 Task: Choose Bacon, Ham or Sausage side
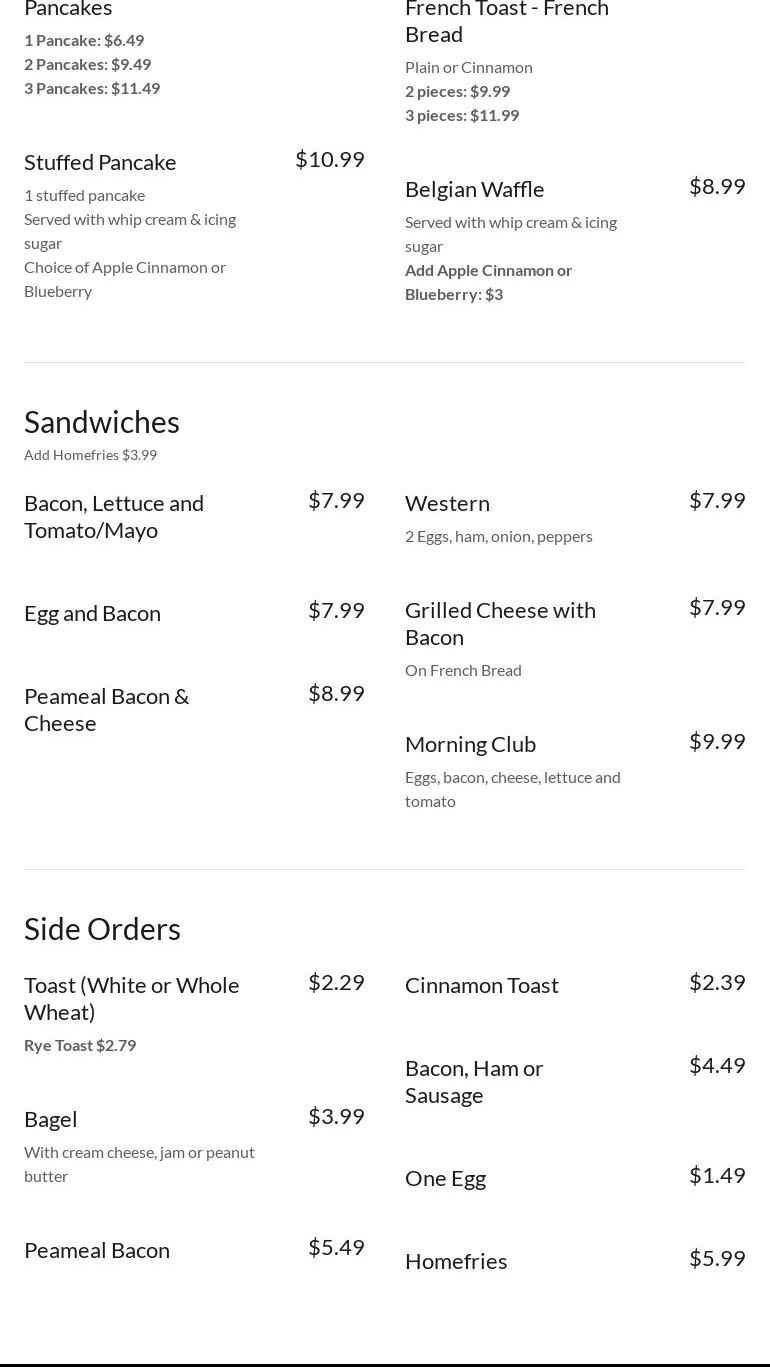(474, 1081)
